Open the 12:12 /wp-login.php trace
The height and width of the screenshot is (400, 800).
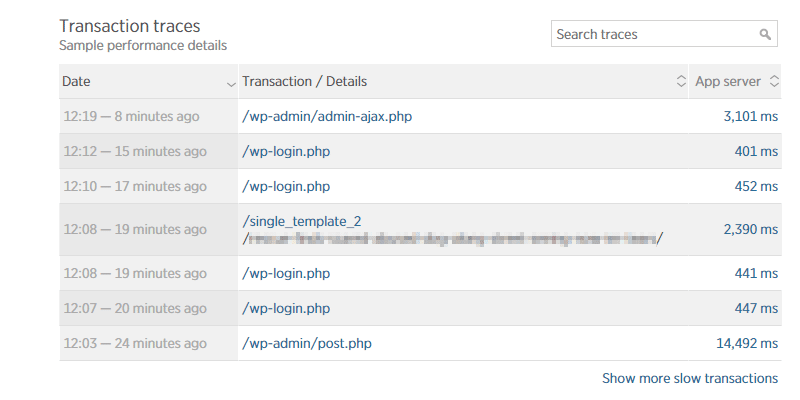pyautogui.click(x=286, y=151)
